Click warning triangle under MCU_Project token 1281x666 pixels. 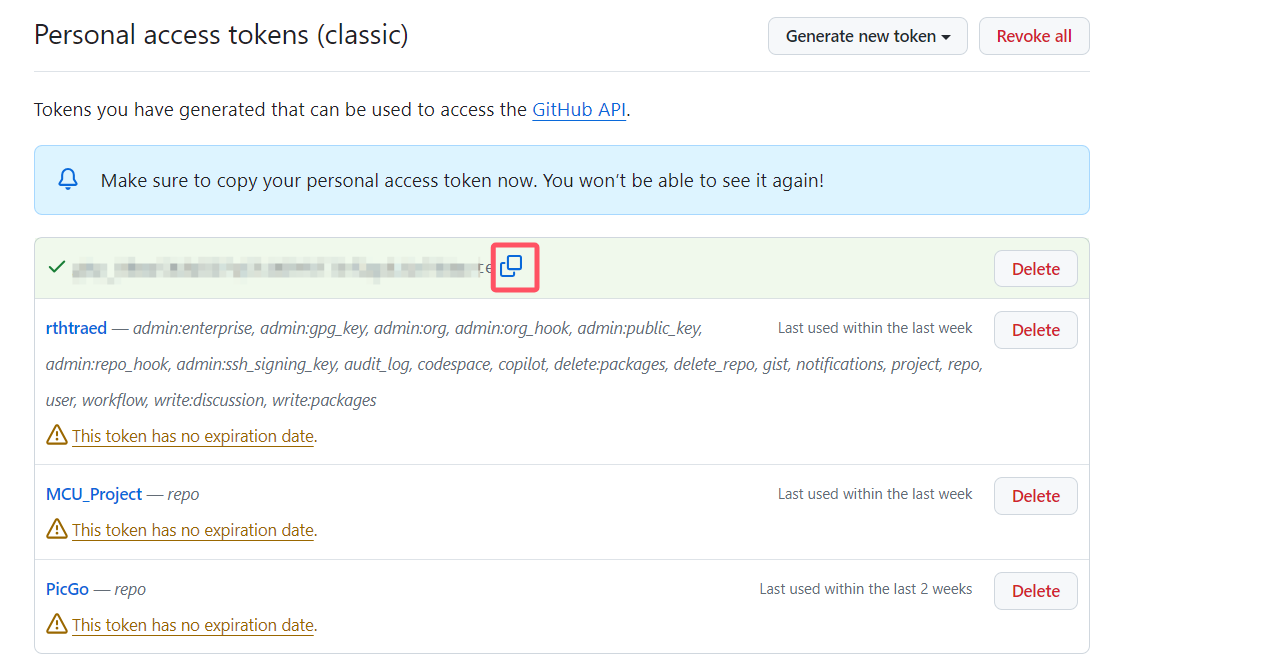(x=57, y=529)
